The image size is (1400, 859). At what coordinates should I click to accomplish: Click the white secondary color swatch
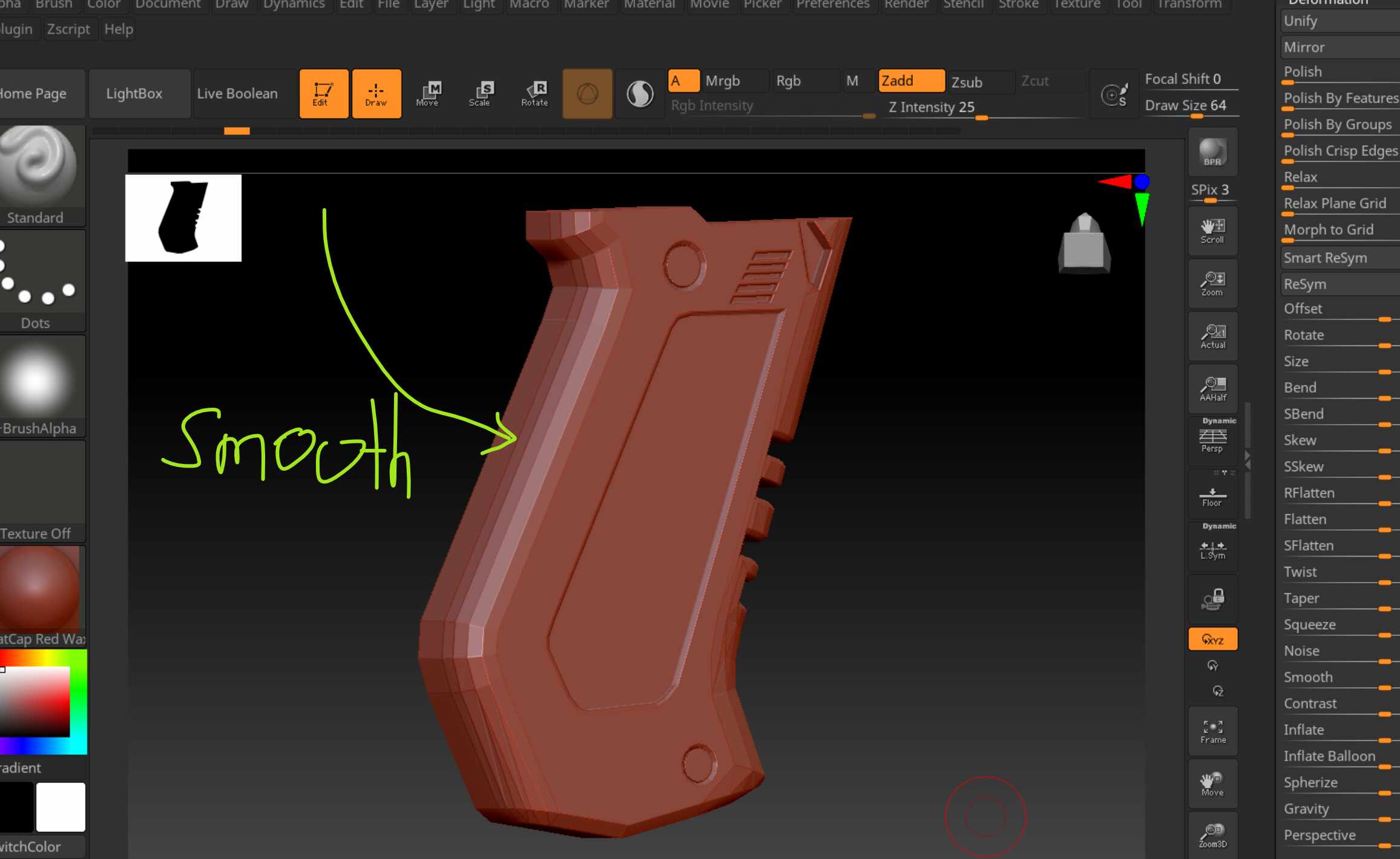[61, 807]
